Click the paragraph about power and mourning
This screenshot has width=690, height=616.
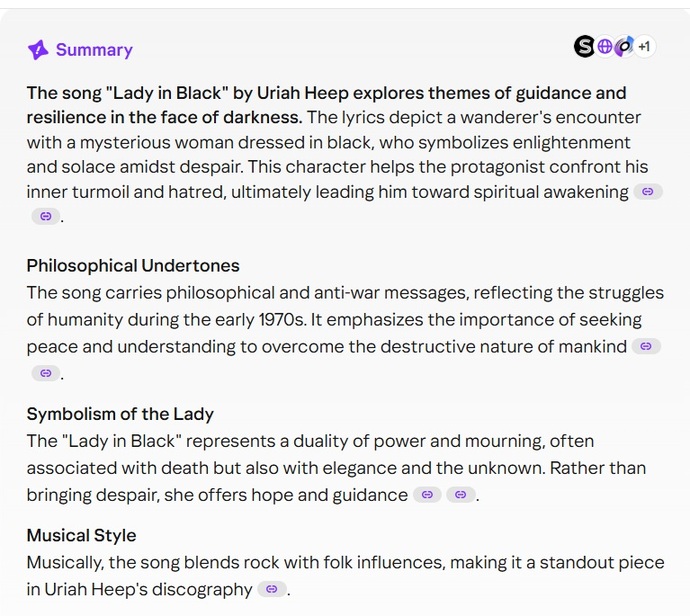tap(336, 468)
